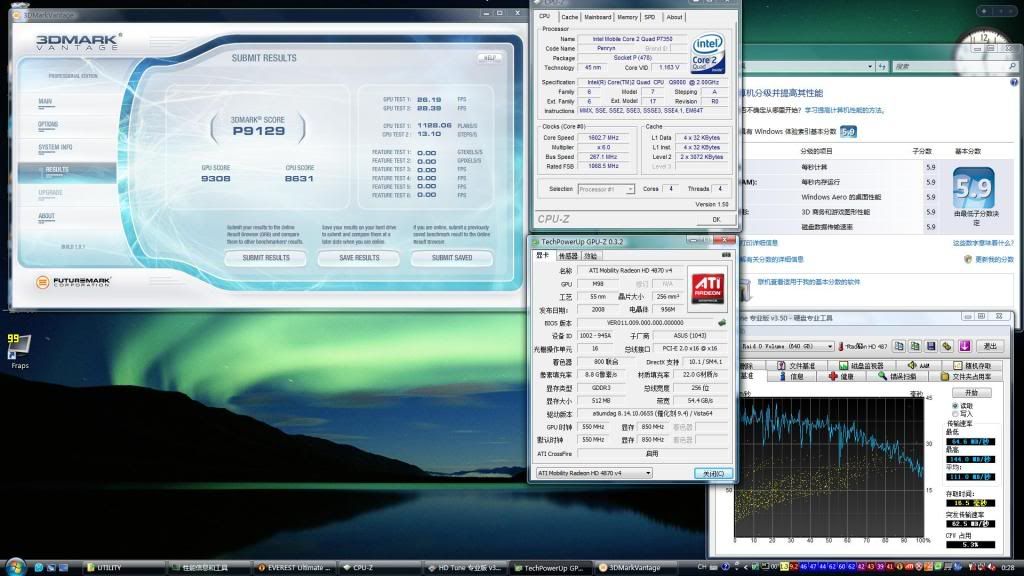The image size is (1024, 576).
Task: Select ABOUT in 3DMark Vantage sidebar
Action: (x=46, y=216)
